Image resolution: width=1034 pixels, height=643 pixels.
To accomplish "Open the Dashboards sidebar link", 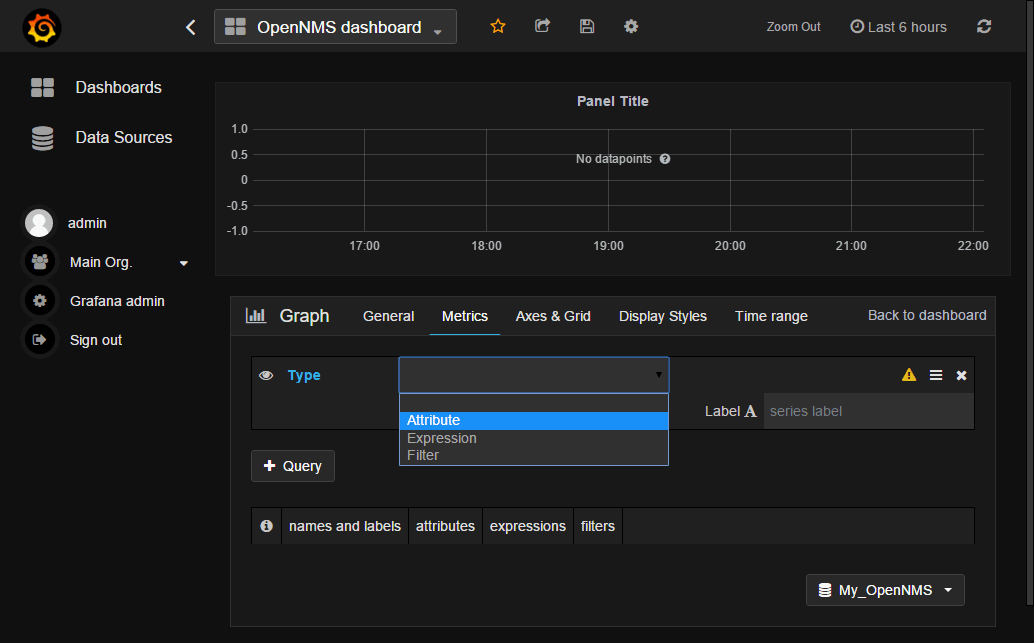I will pos(119,87).
